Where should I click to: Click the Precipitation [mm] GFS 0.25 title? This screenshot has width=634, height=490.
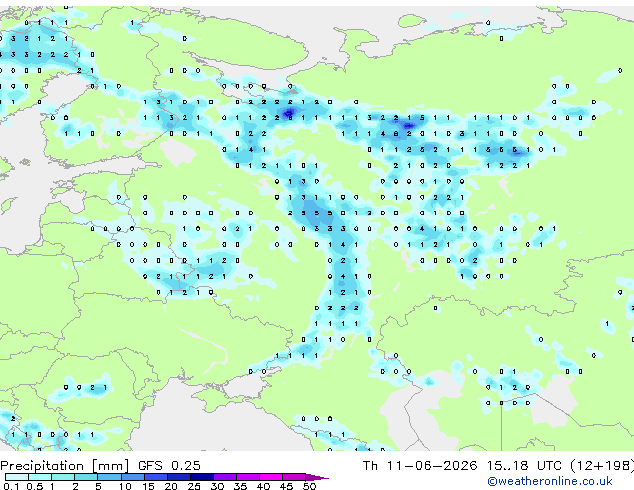tap(100, 466)
